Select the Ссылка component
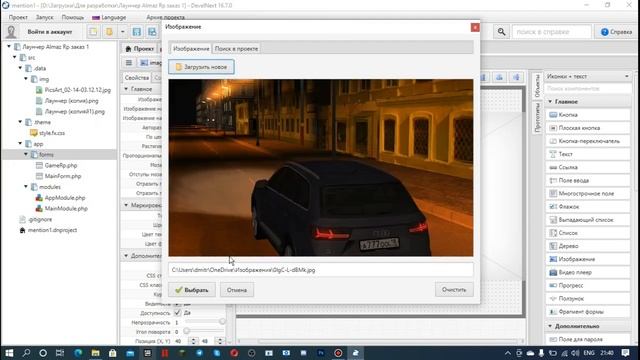Screen dimensions: 640x360 (x=588, y=167)
